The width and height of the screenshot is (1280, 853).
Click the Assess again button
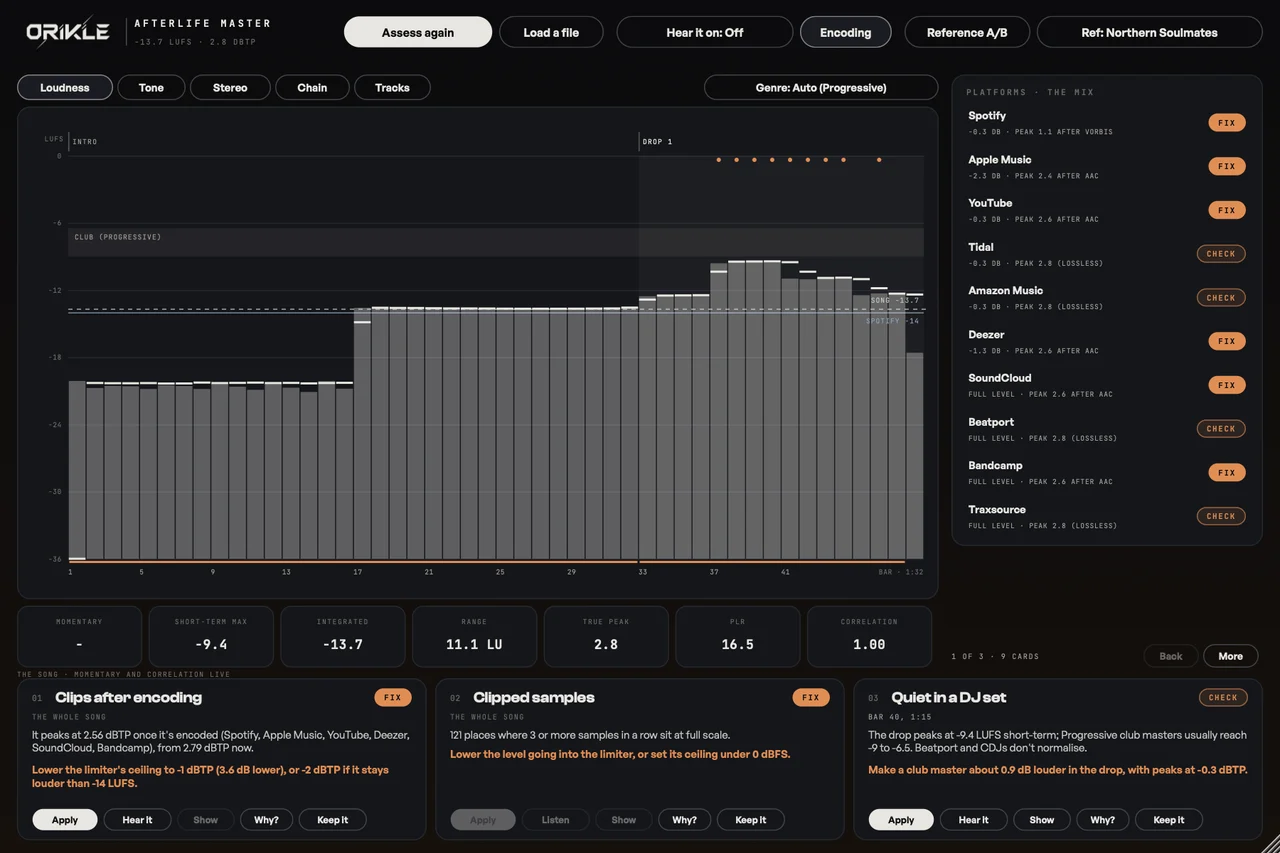418,32
